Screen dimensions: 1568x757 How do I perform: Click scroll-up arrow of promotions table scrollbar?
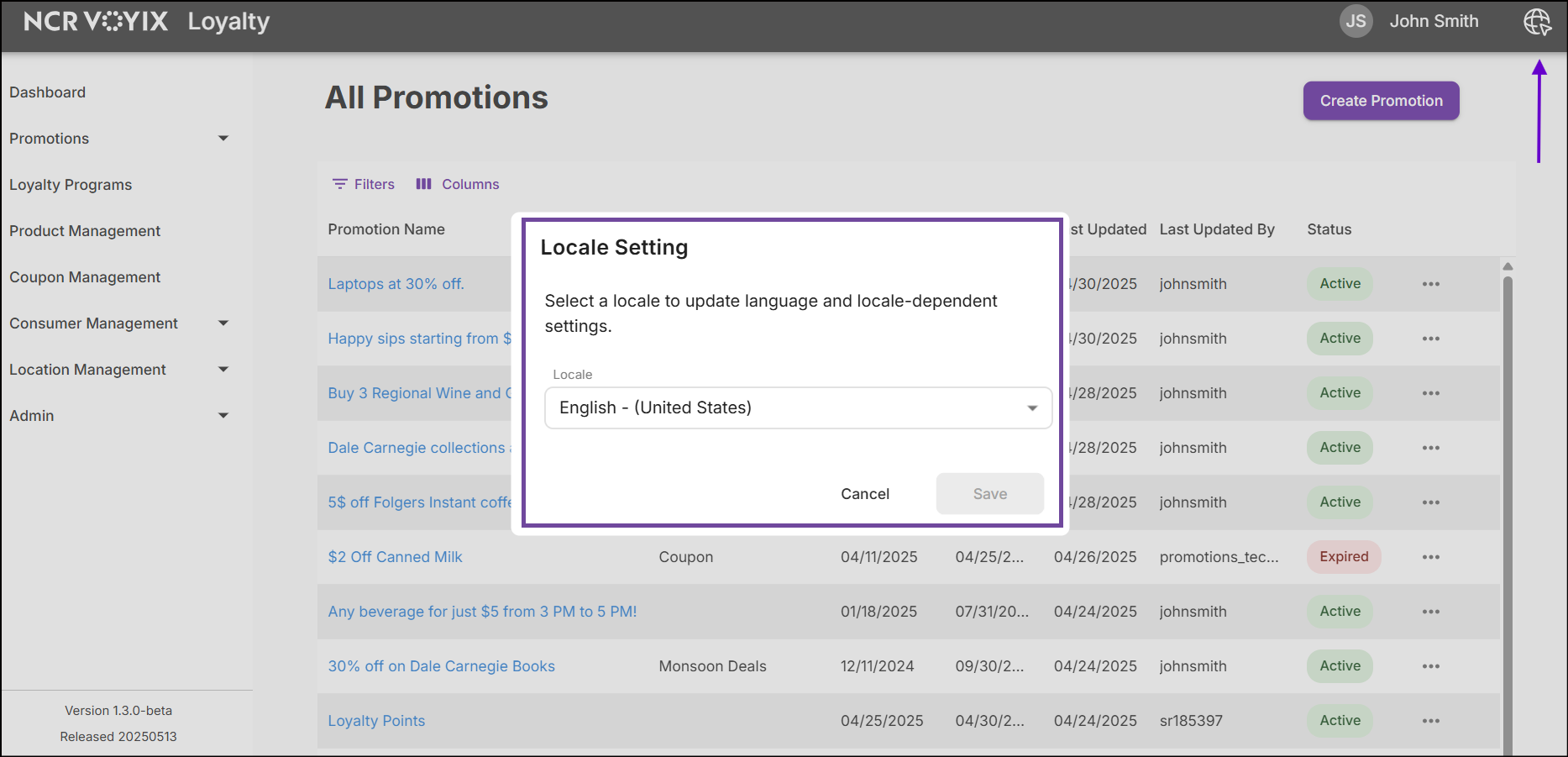tap(1508, 266)
